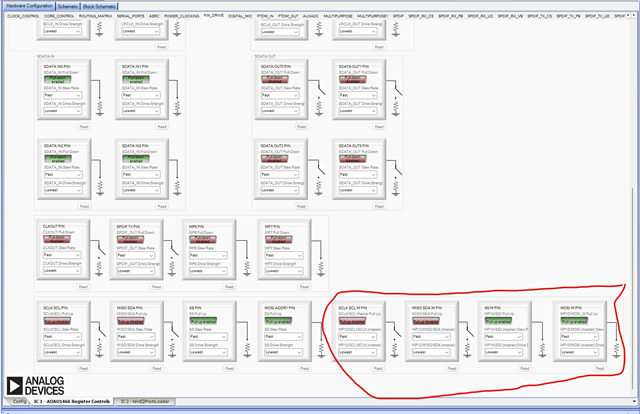The width and height of the screenshot is (640, 414).
Task: Toggle SDATA IN1 pin pull-down enabled
Action: (x=136, y=80)
